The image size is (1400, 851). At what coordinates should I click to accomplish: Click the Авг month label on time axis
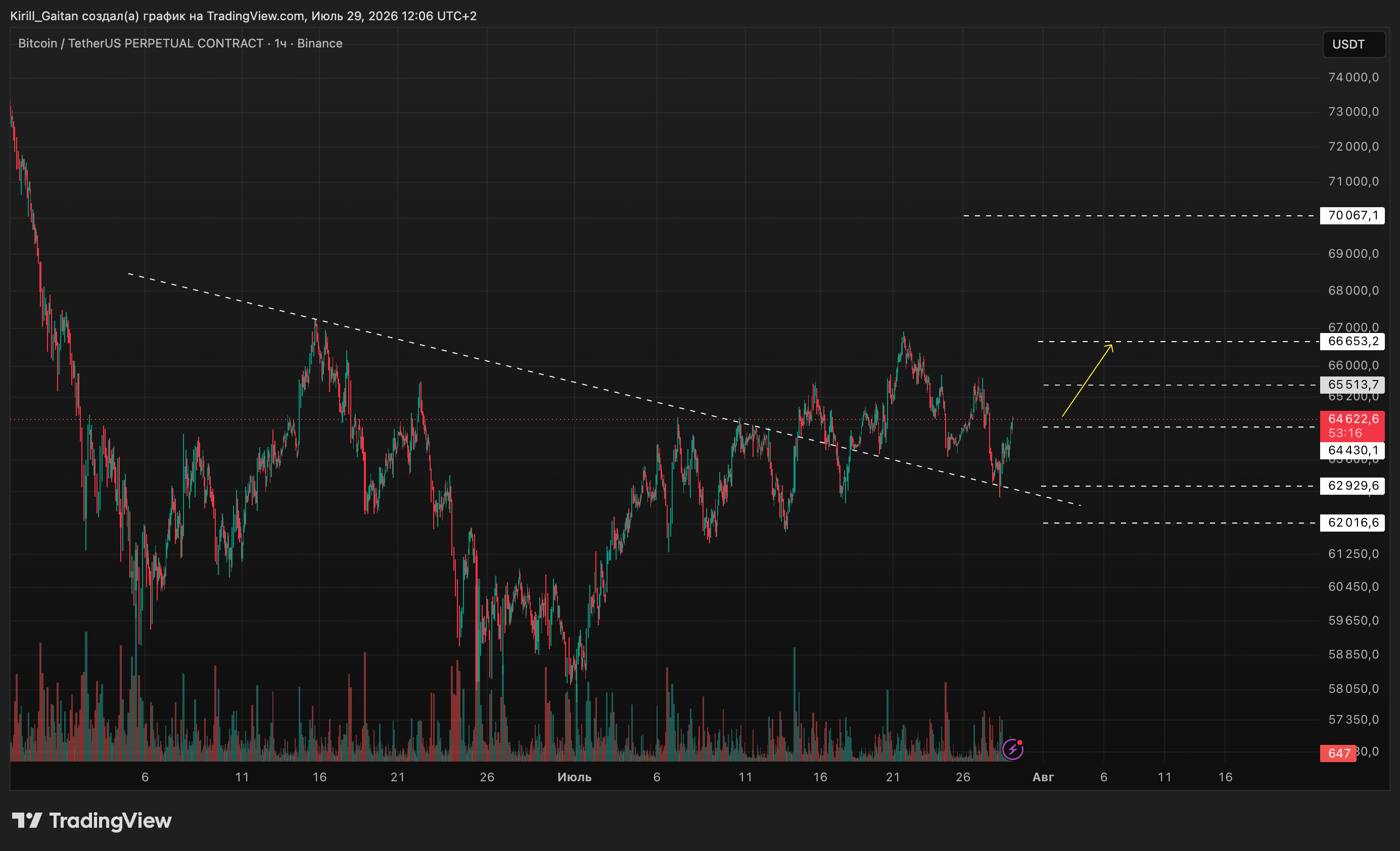[1043, 777]
